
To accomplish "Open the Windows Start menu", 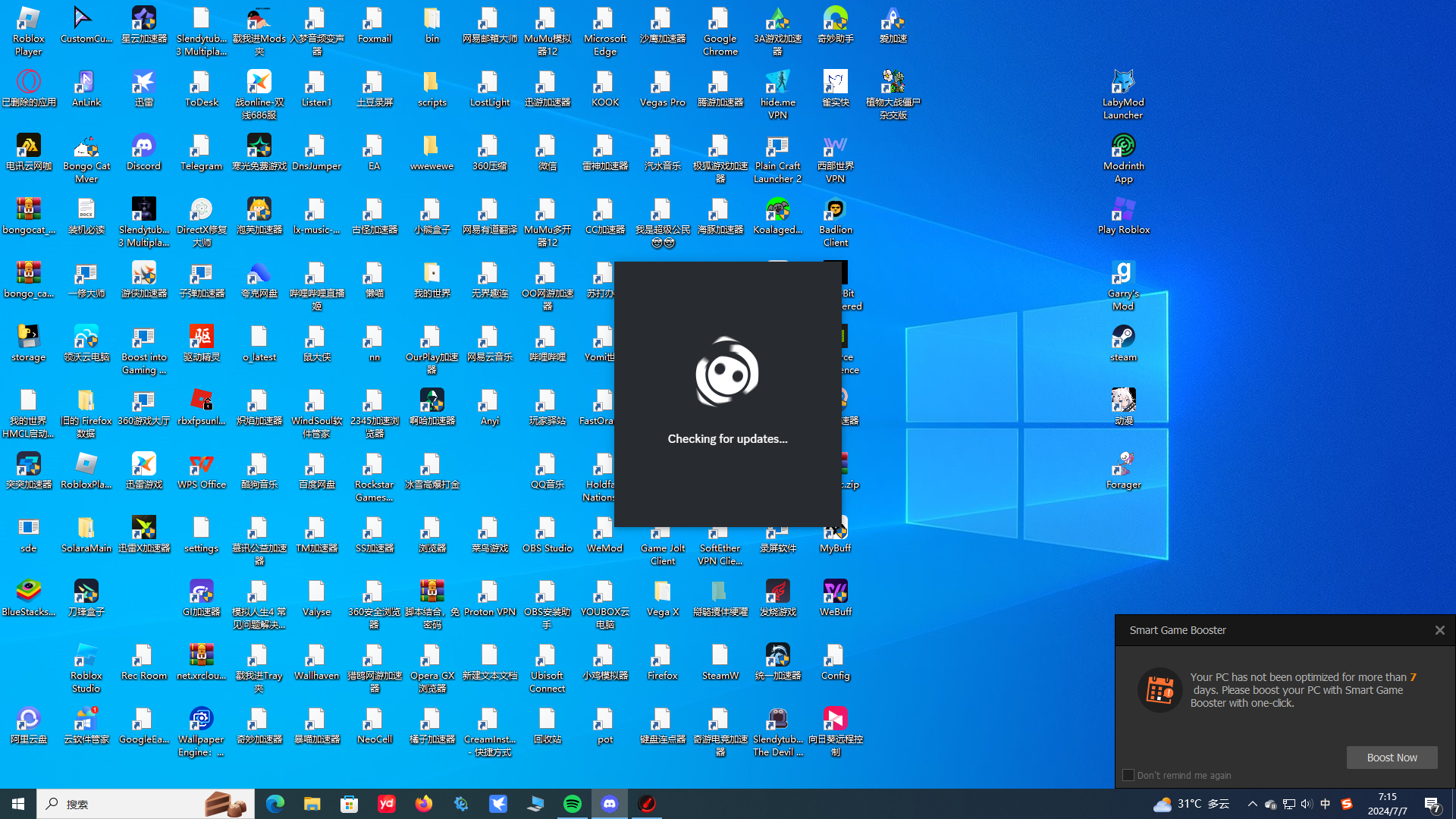I will (x=18, y=804).
